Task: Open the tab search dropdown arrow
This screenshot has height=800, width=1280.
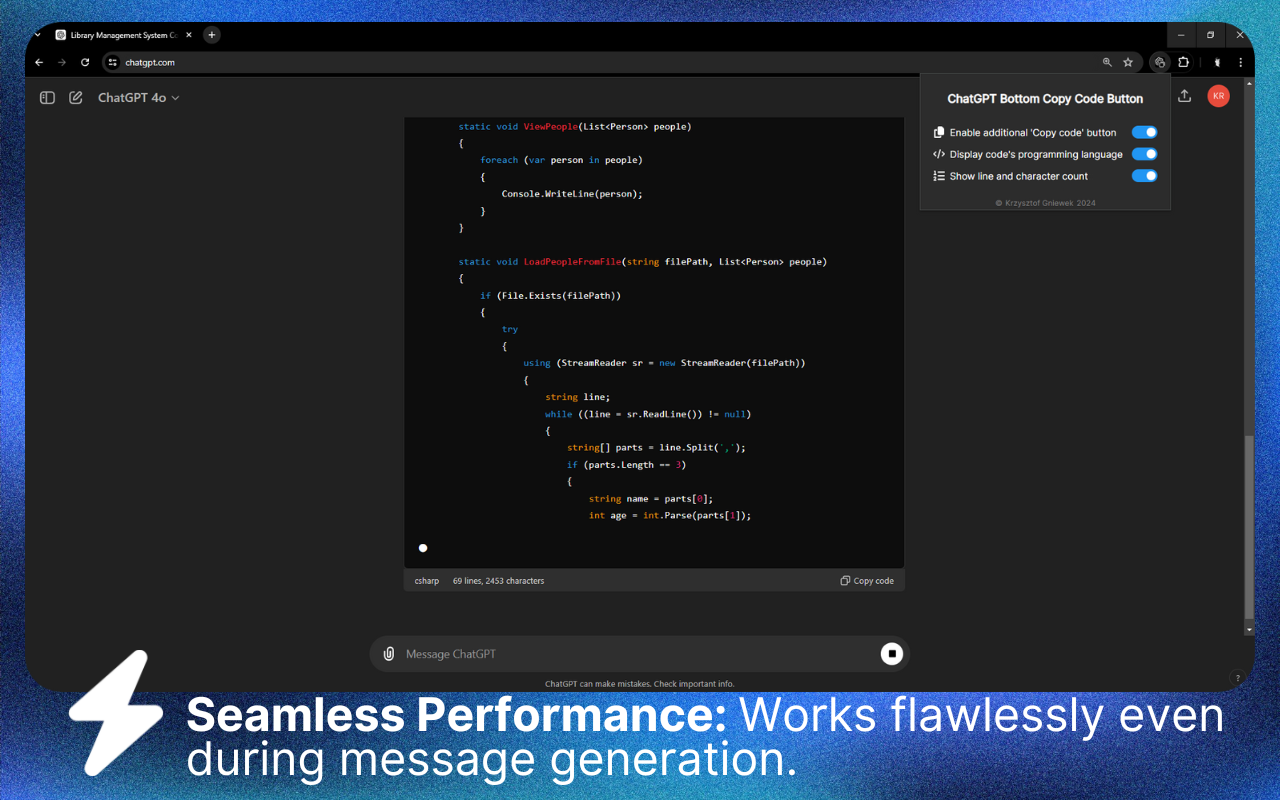Action: pos(37,35)
